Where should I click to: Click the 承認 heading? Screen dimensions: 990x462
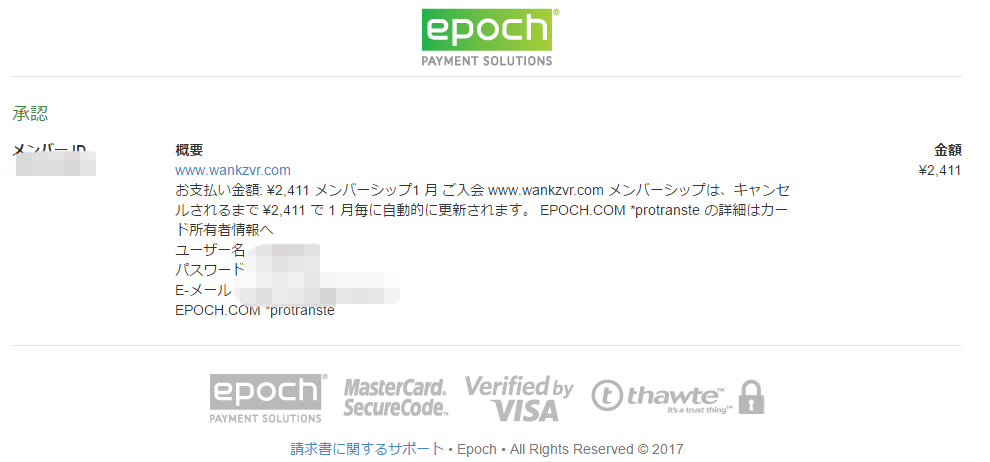30,114
